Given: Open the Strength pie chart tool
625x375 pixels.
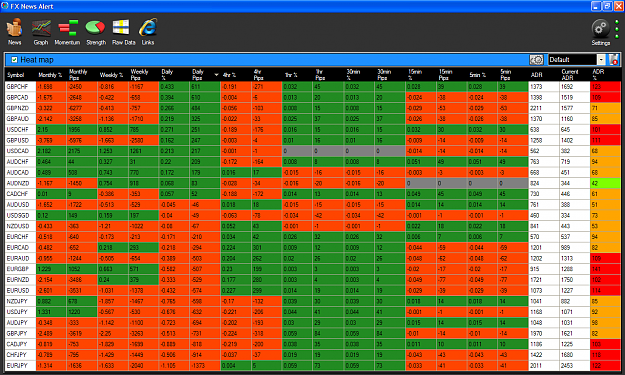Looking at the screenshot, I should pyautogui.click(x=96, y=32).
